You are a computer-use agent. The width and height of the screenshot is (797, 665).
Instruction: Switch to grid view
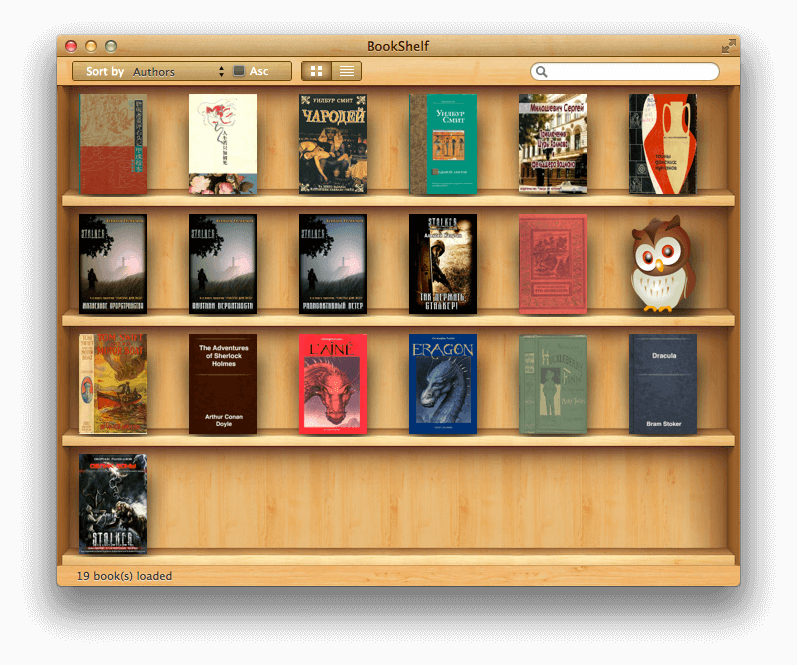click(316, 71)
